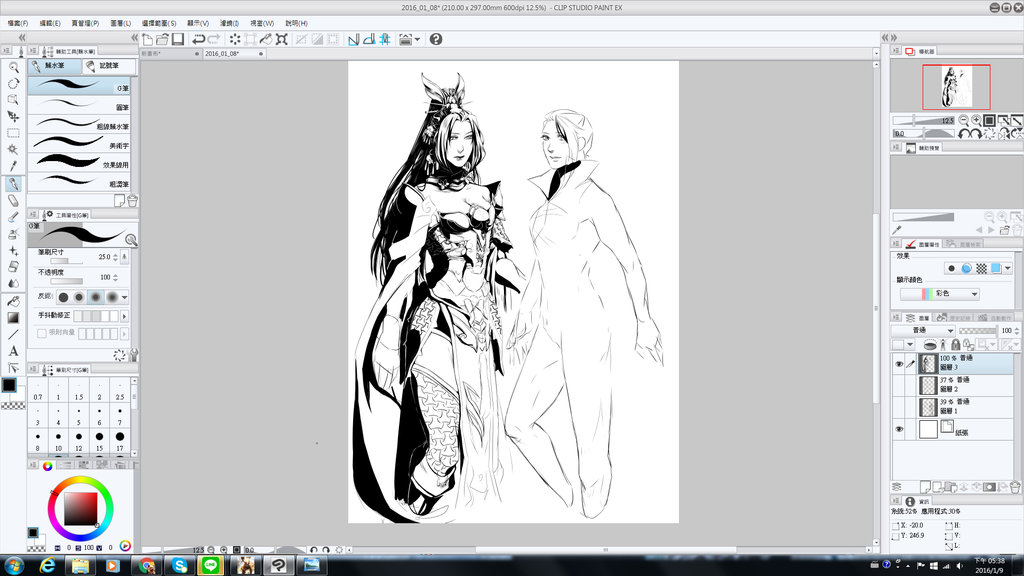Select the rectangular Selection marquee tool
The width and height of the screenshot is (1024, 576).
pos(13,133)
